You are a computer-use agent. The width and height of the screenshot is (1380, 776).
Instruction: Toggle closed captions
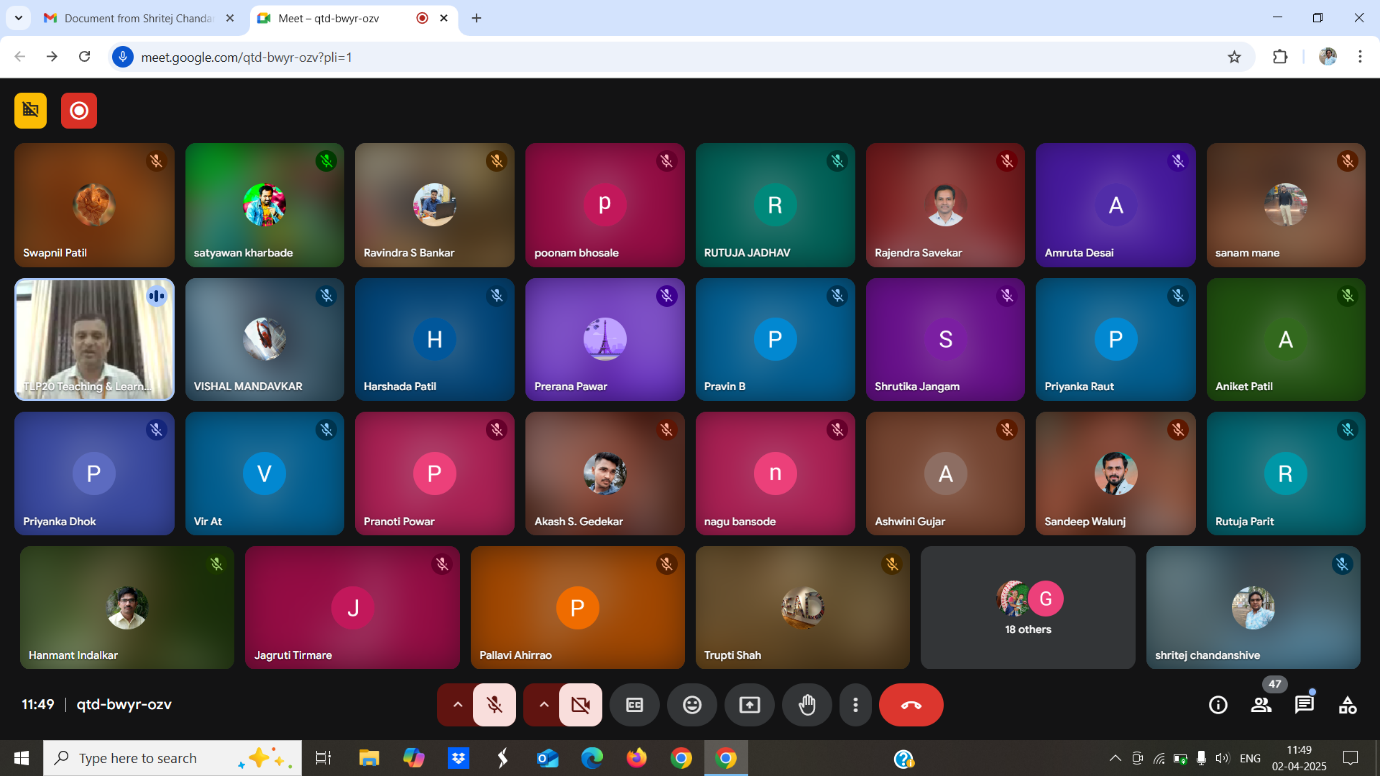pyautogui.click(x=634, y=705)
